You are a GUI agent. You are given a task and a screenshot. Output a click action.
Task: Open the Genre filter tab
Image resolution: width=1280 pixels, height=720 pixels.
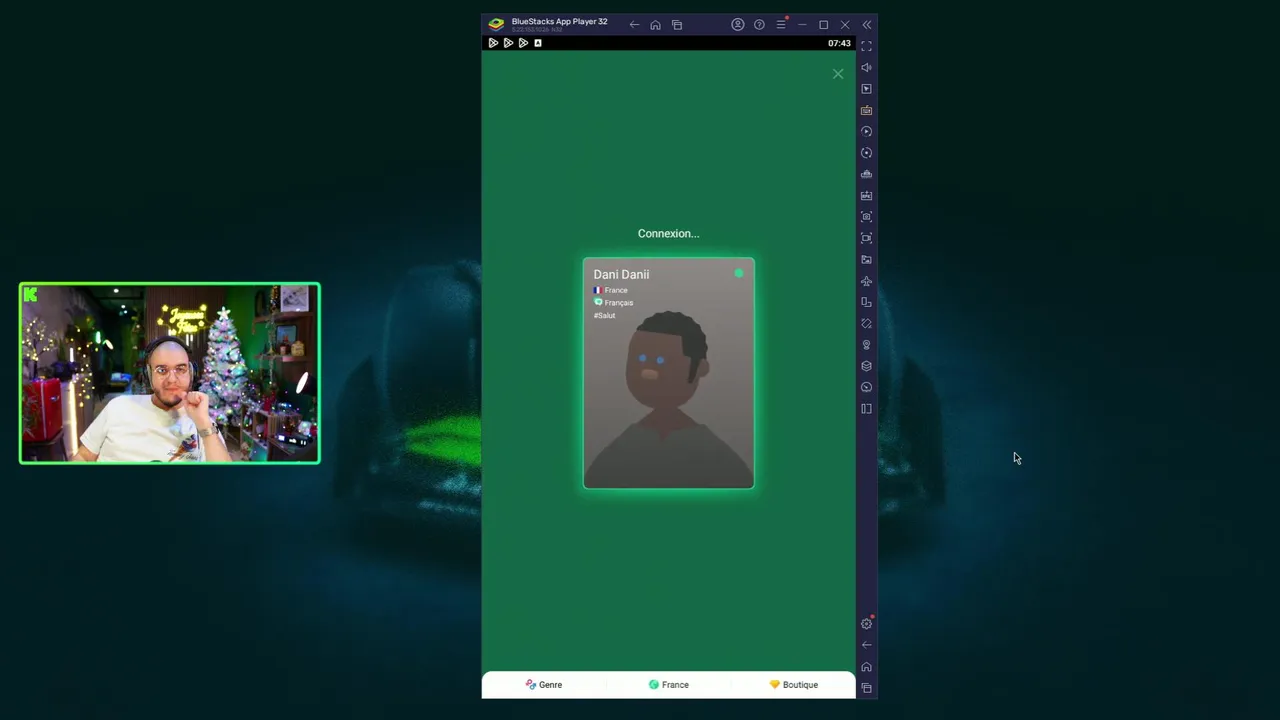tap(544, 685)
